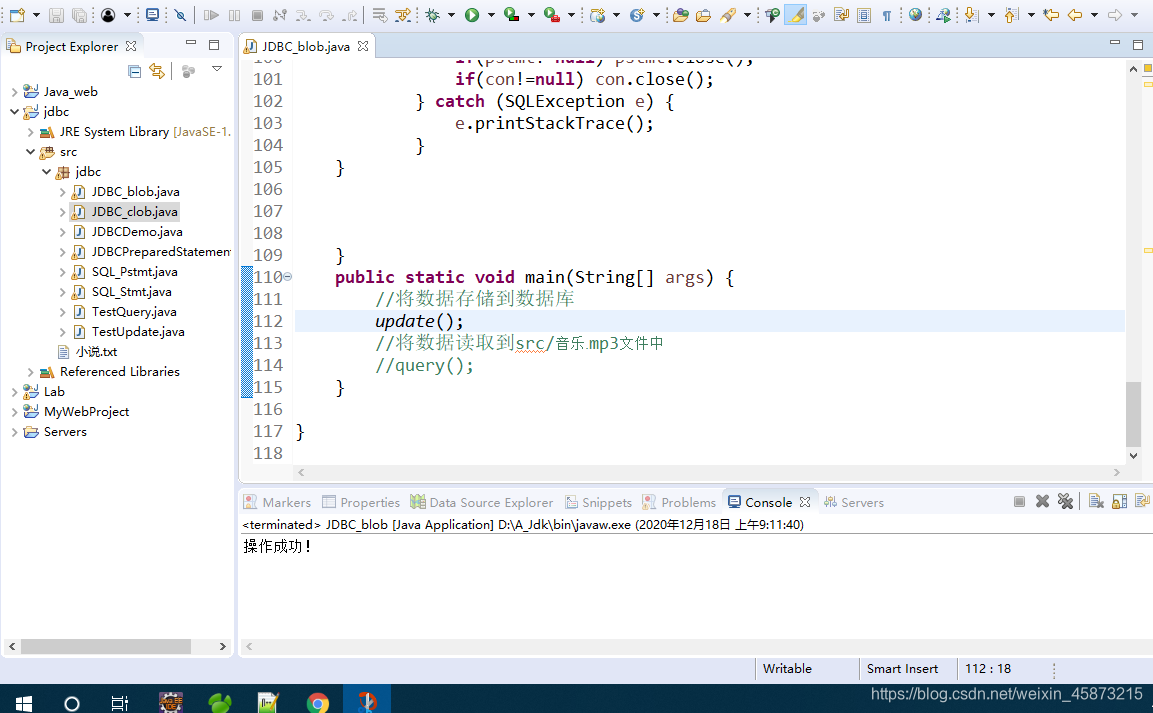Image resolution: width=1153 pixels, height=713 pixels.
Task: Click Remove All Terminated Launches icon
Action: [x=1065, y=501]
